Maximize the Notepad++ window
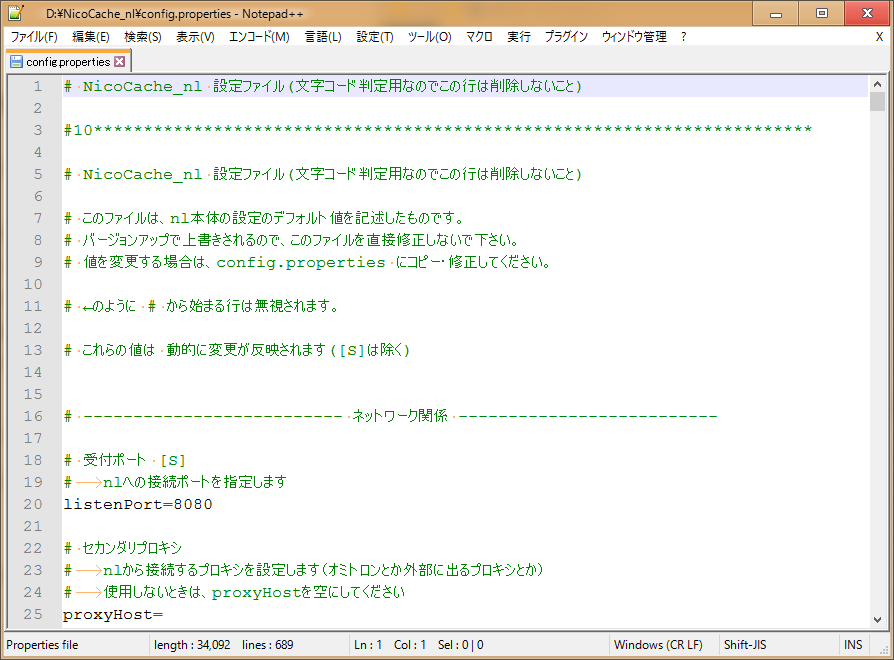The width and height of the screenshot is (894, 660). (x=822, y=13)
